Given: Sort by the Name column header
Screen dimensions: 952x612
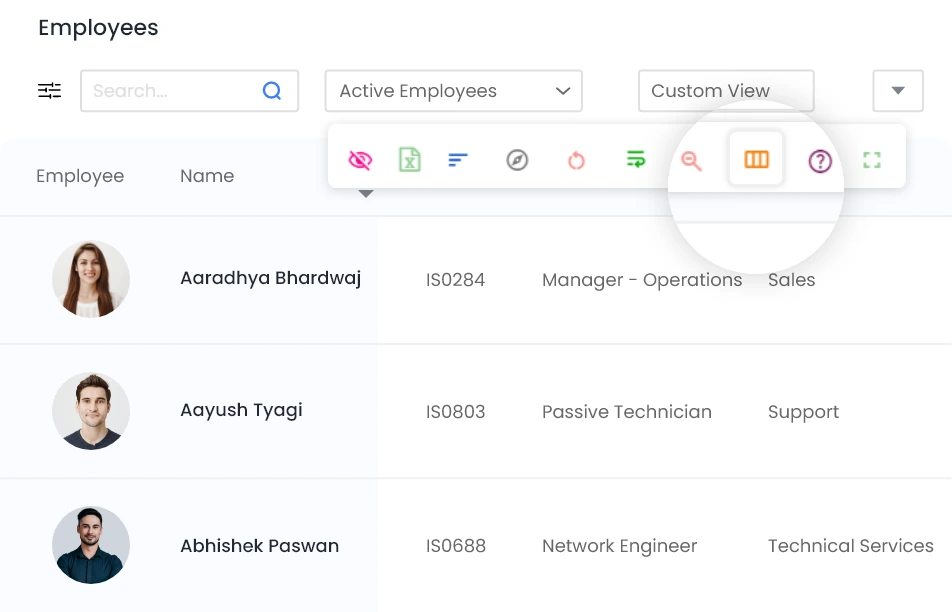Looking at the screenshot, I should click(x=207, y=176).
